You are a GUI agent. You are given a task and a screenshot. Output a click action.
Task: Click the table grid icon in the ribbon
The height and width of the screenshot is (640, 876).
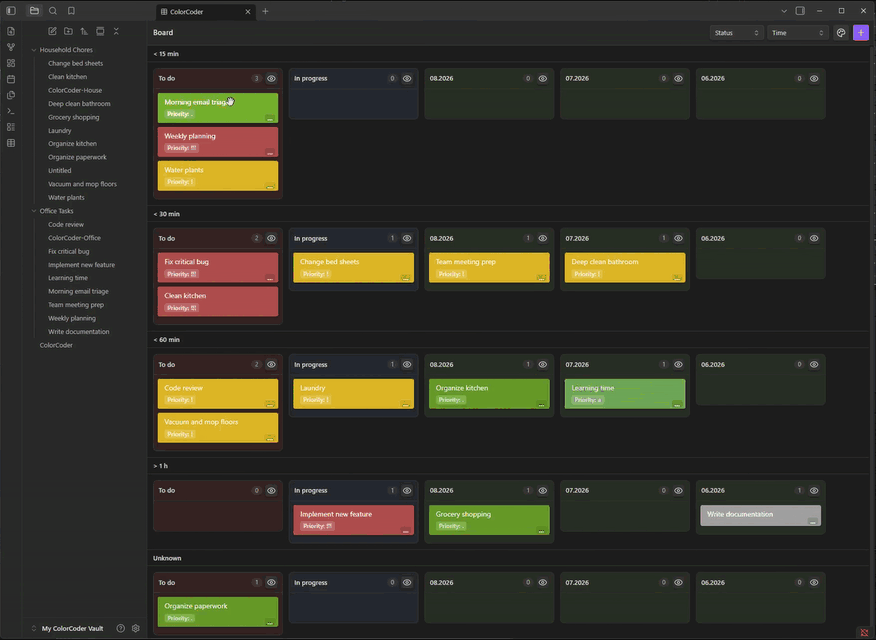(11, 143)
